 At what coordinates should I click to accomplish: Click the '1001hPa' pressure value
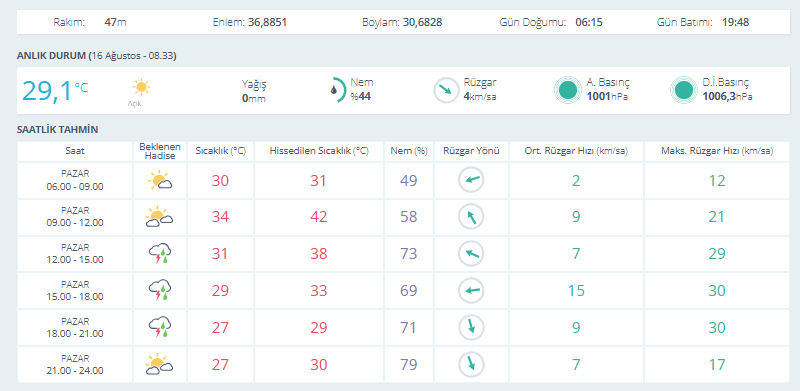[x=607, y=96]
